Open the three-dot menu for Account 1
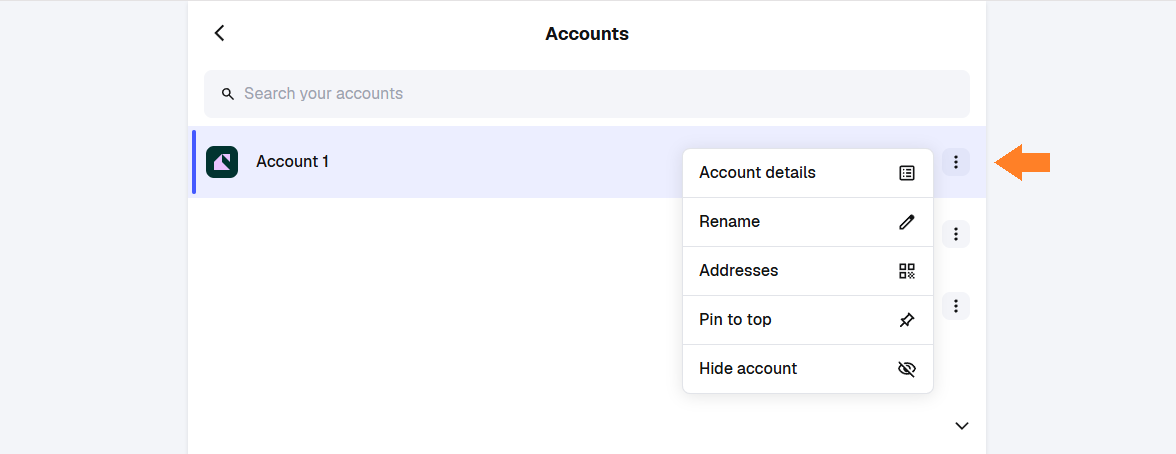 tap(956, 162)
